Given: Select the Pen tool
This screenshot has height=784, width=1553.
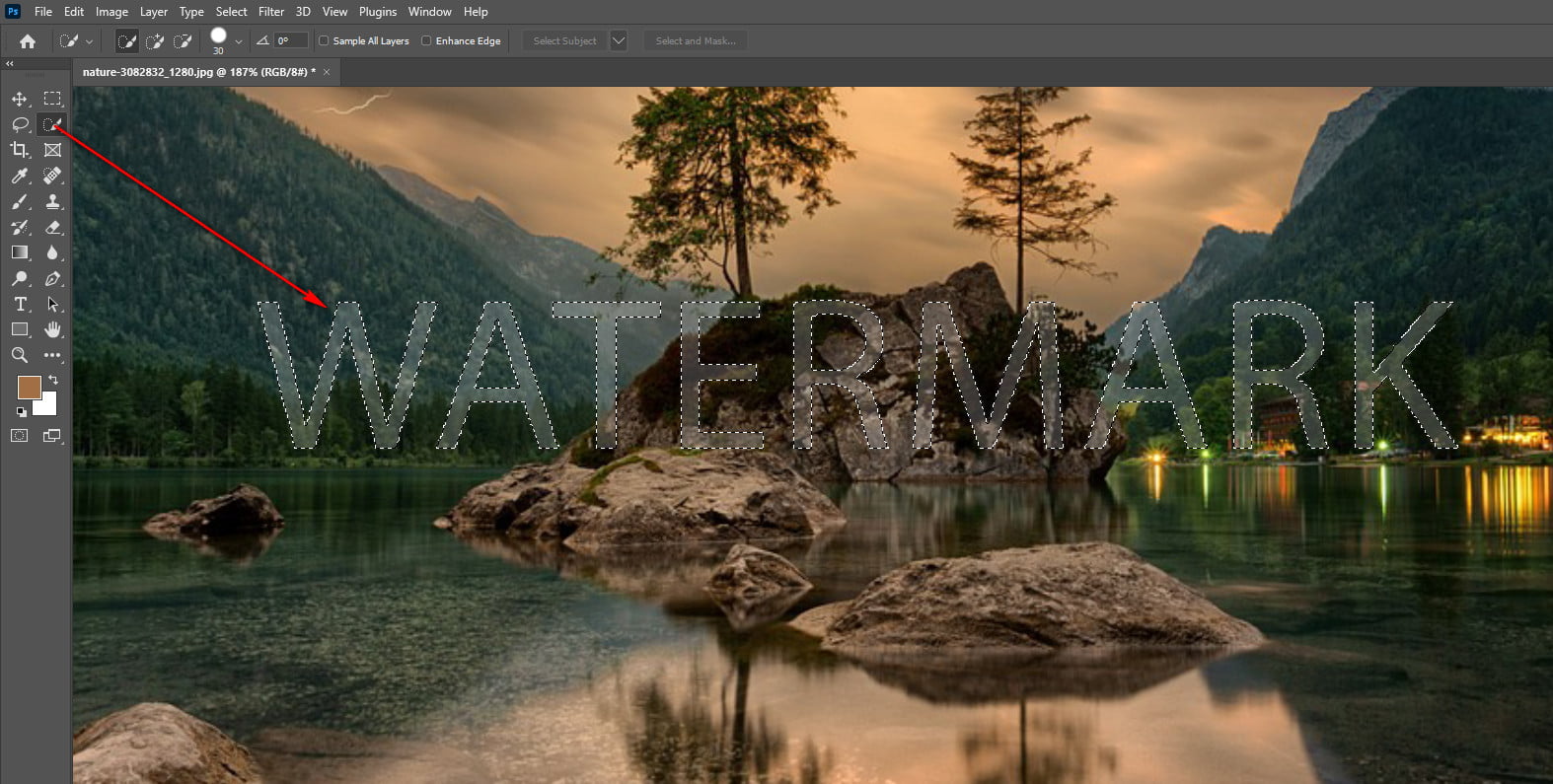Looking at the screenshot, I should pyautogui.click(x=52, y=278).
